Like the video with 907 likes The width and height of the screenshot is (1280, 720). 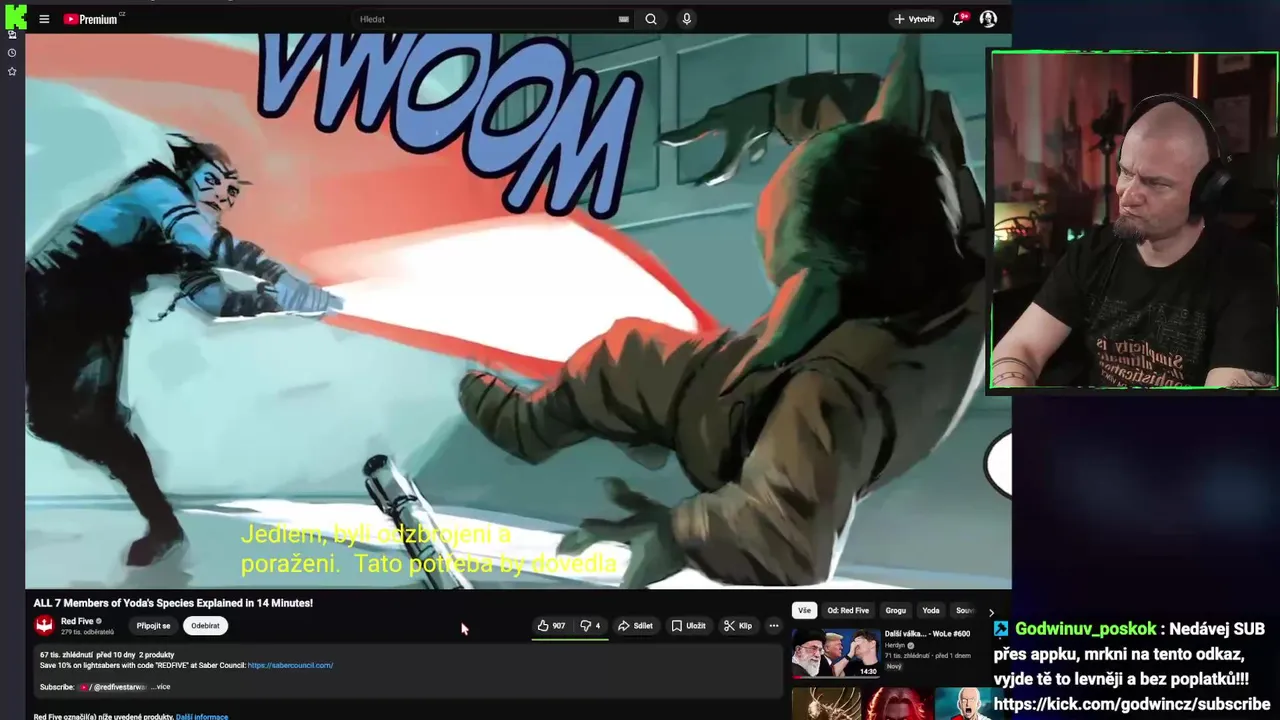[x=551, y=626]
